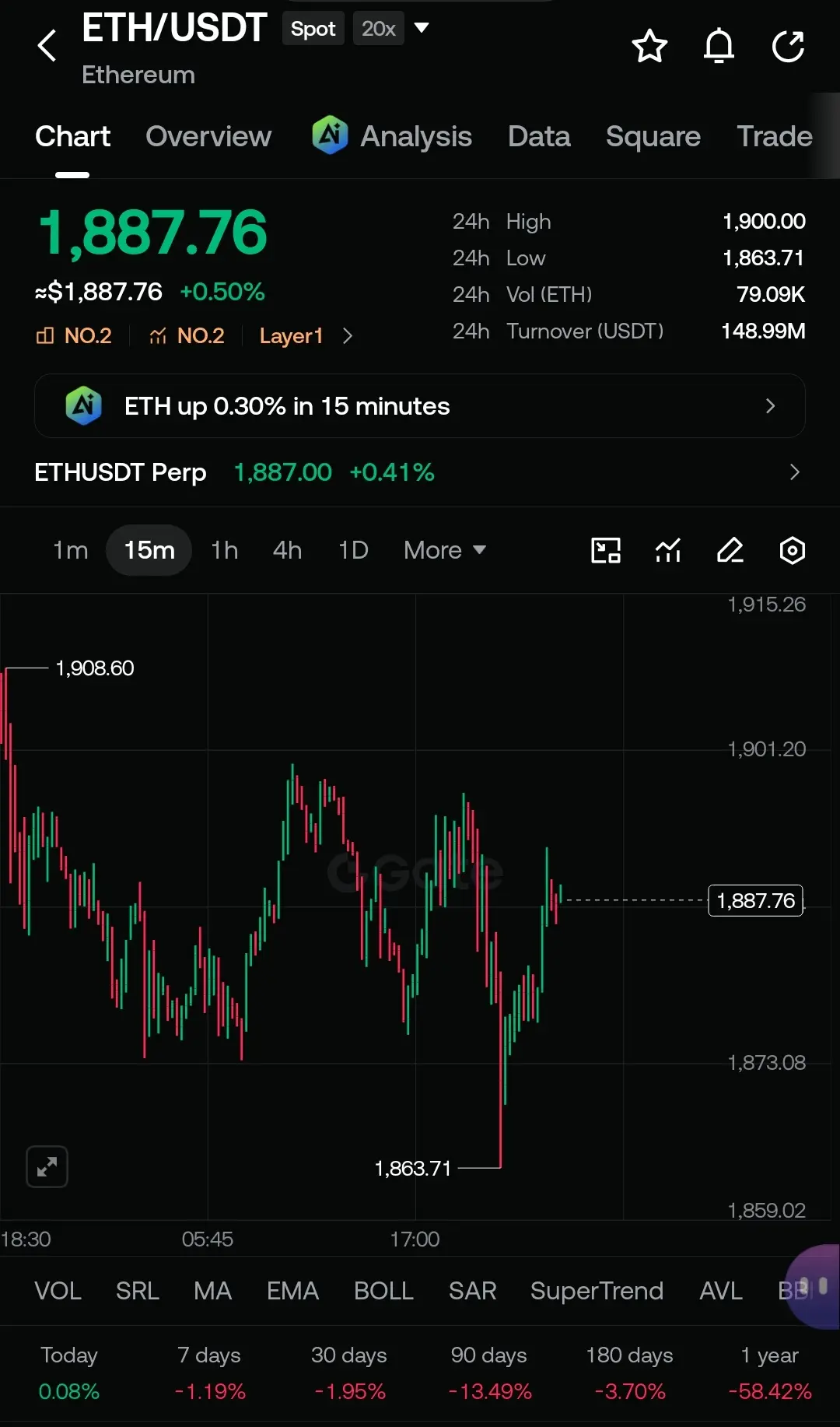Select the 1D timeframe

353,550
